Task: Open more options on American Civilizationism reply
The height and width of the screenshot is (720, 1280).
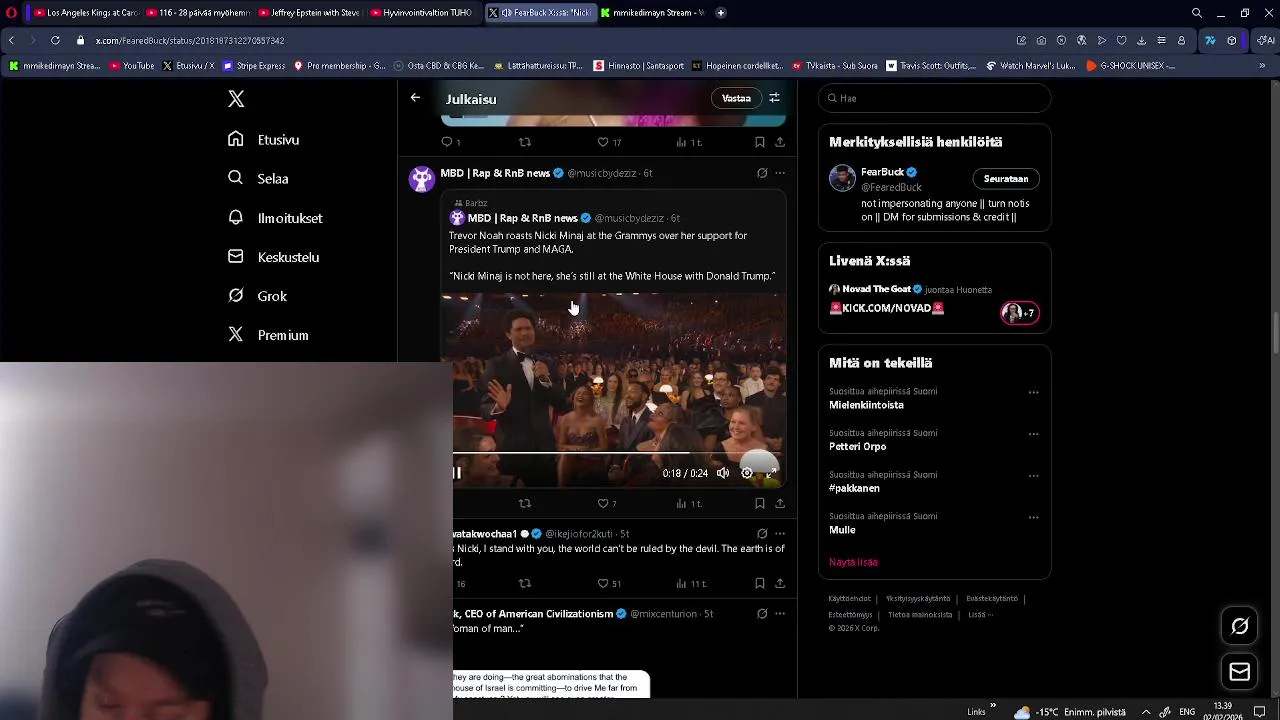Action: (x=780, y=614)
